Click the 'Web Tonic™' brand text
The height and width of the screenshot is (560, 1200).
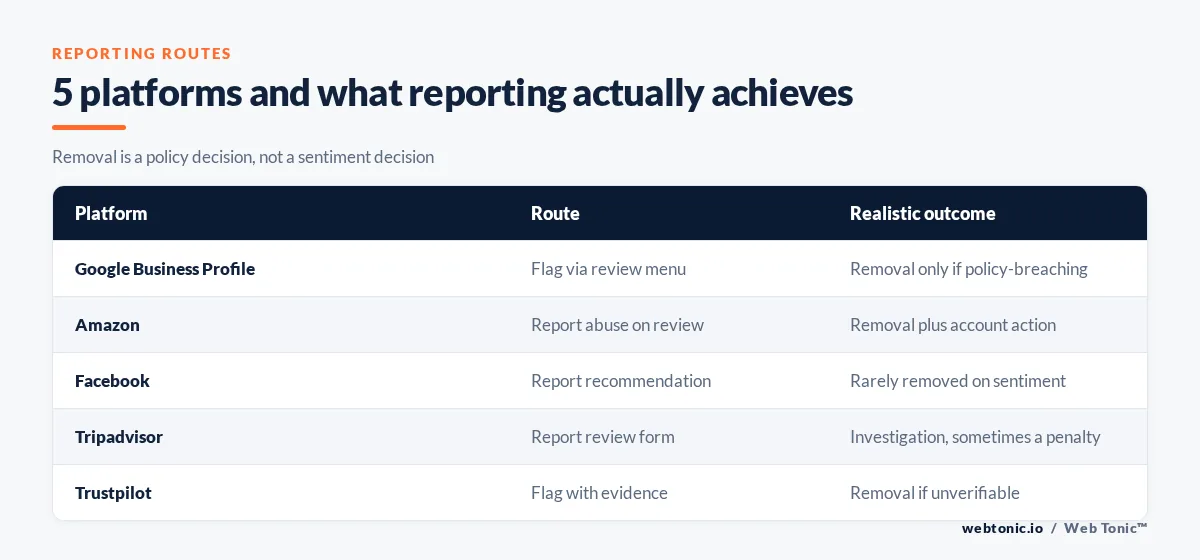(1105, 528)
